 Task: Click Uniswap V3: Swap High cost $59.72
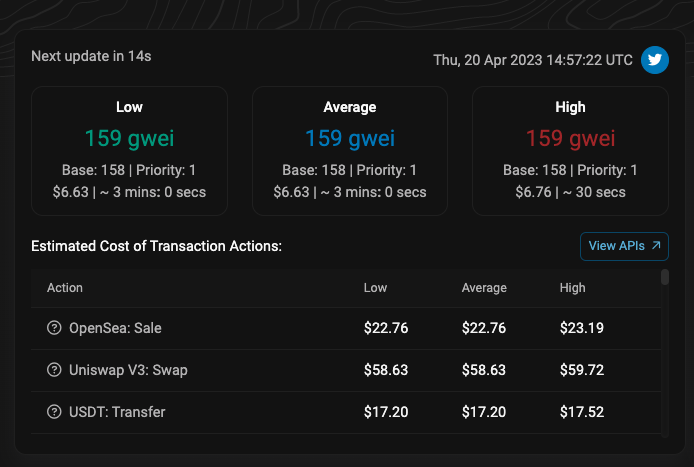pos(582,370)
